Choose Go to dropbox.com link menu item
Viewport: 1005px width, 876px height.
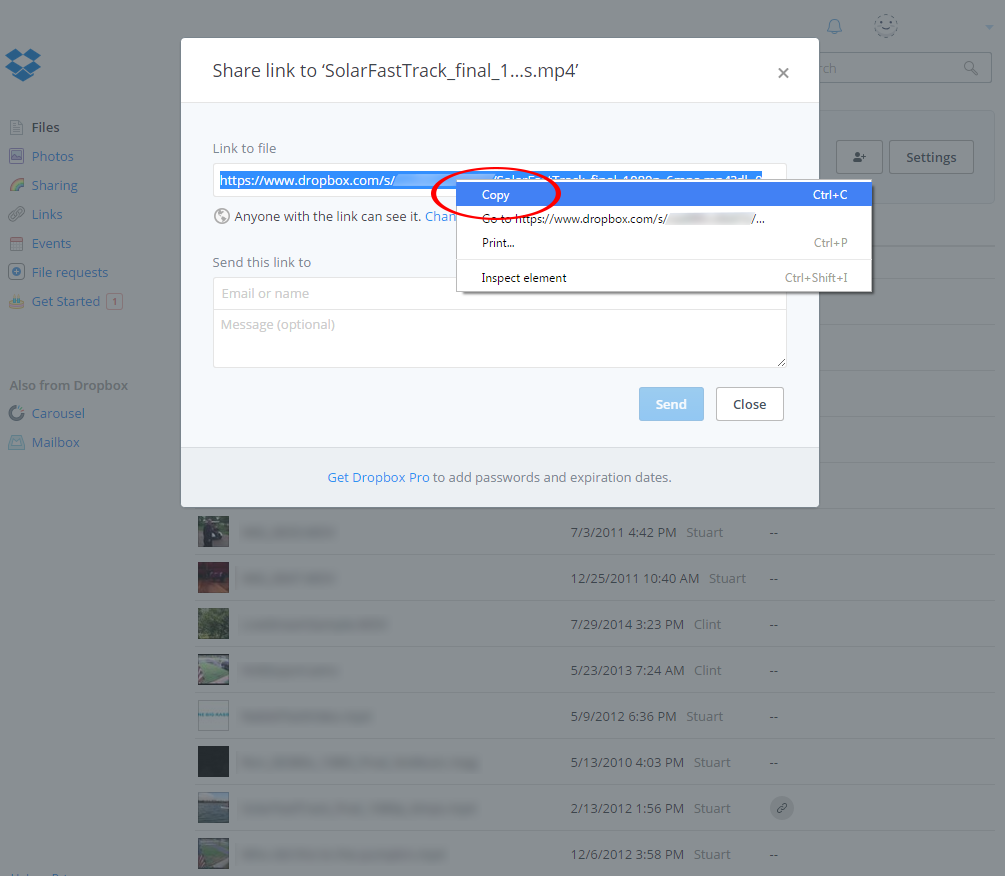pos(664,219)
